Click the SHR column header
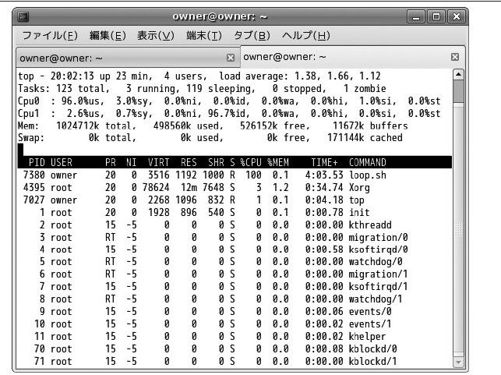The width and height of the screenshot is (501, 375). pos(216,162)
